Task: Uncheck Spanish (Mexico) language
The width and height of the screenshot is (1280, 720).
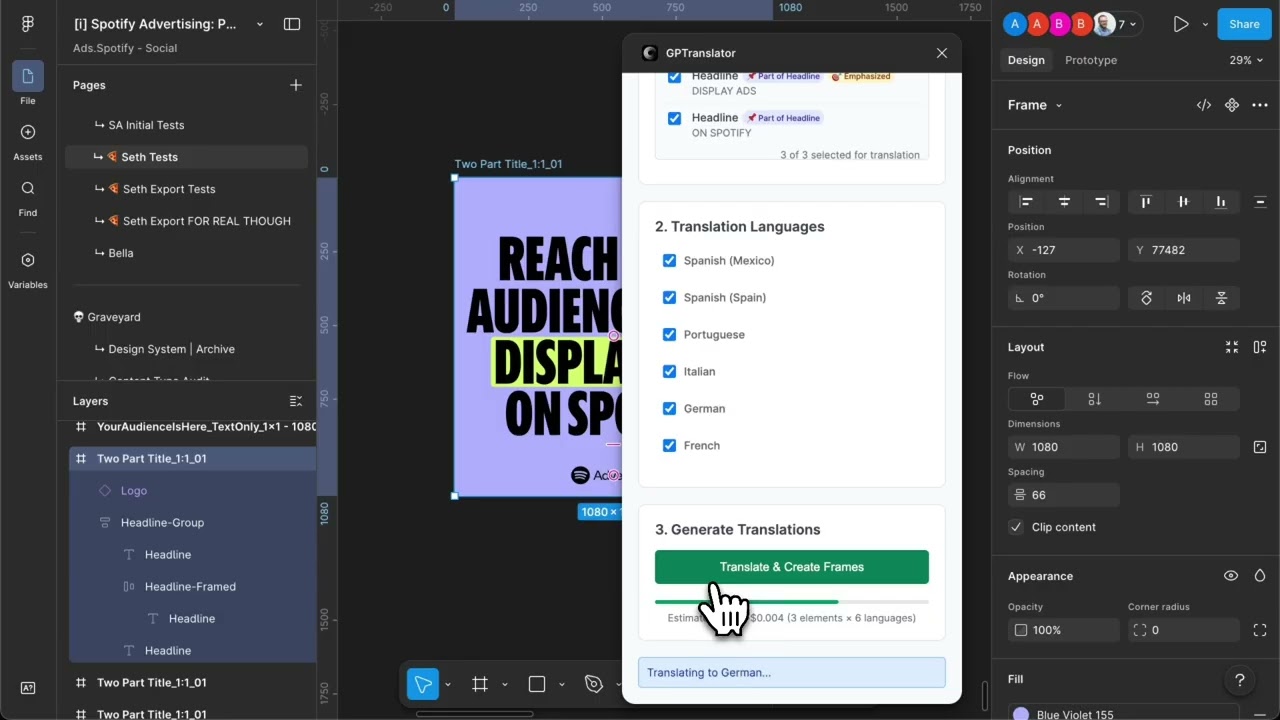Action: pyautogui.click(x=670, y=261)
